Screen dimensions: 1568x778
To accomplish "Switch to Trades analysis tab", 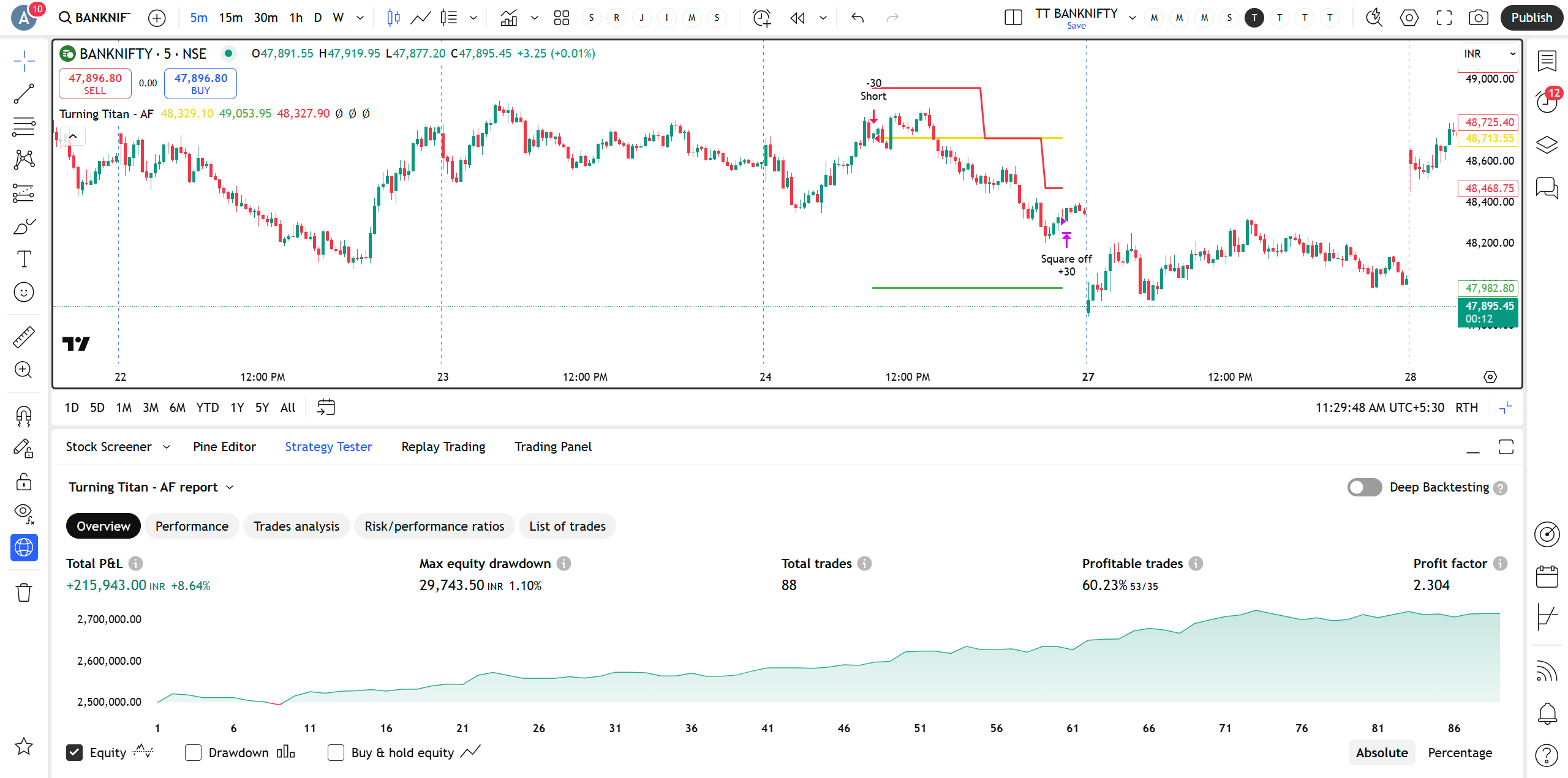I will (296, 526).
